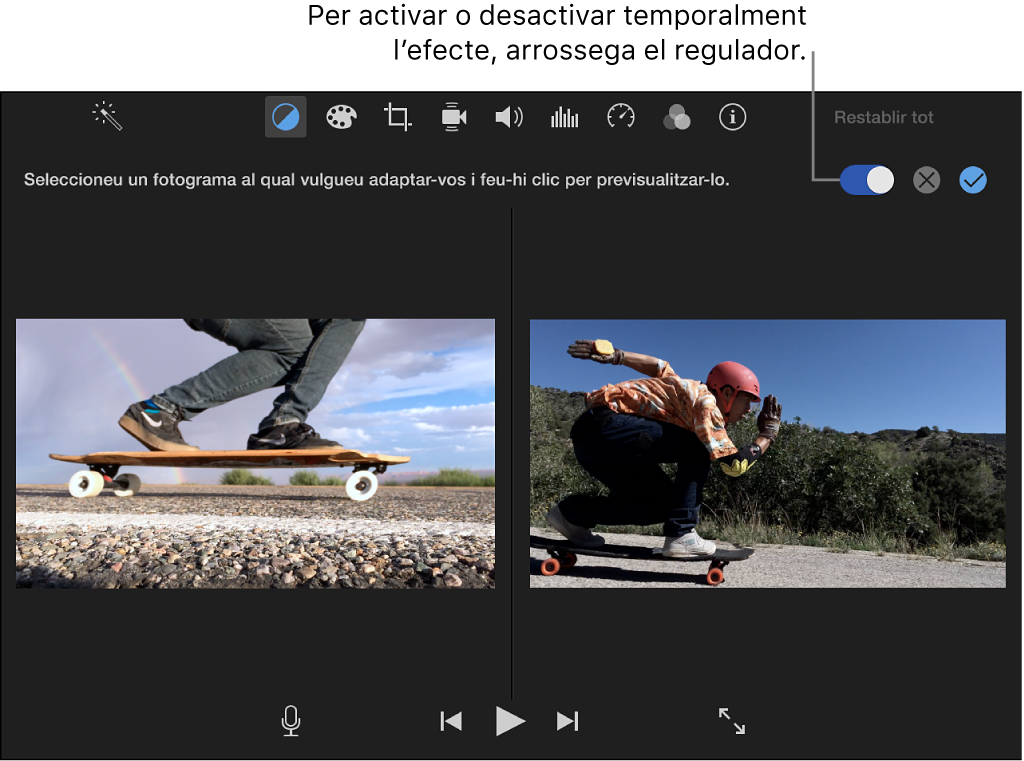Click the Restablir tot button

(x=883, y=117)
